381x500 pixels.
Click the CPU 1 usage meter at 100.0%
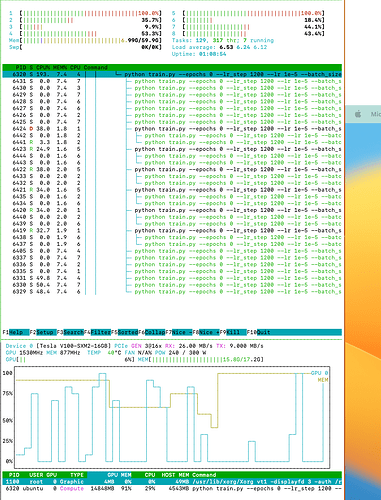[85, 13]
